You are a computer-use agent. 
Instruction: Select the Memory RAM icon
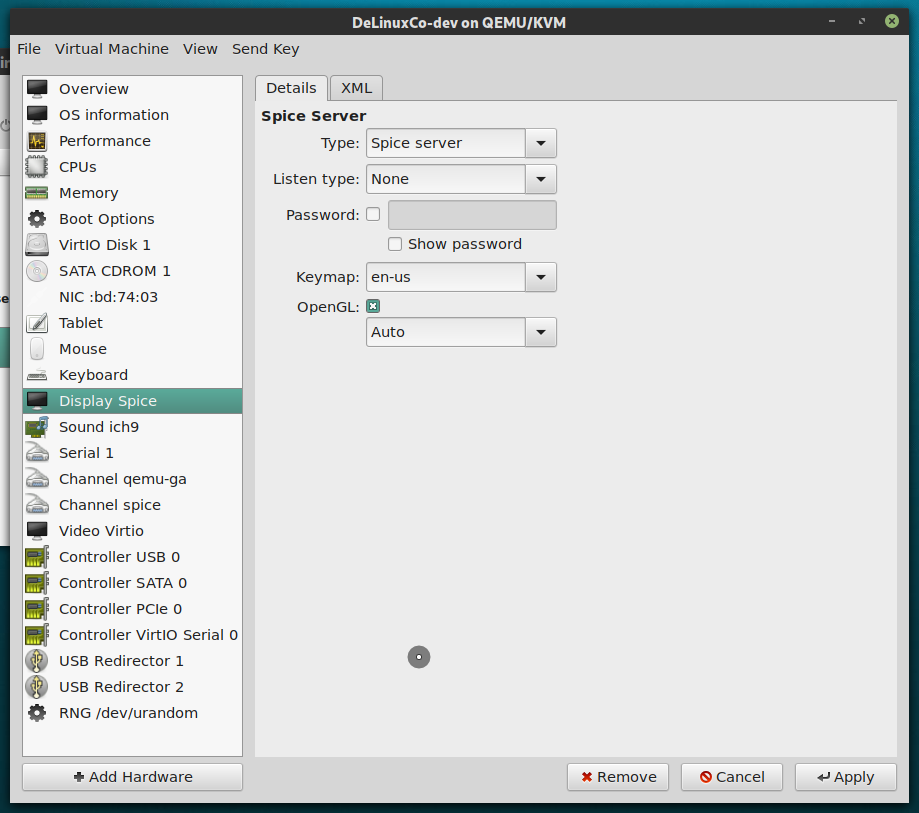point(37,192)
